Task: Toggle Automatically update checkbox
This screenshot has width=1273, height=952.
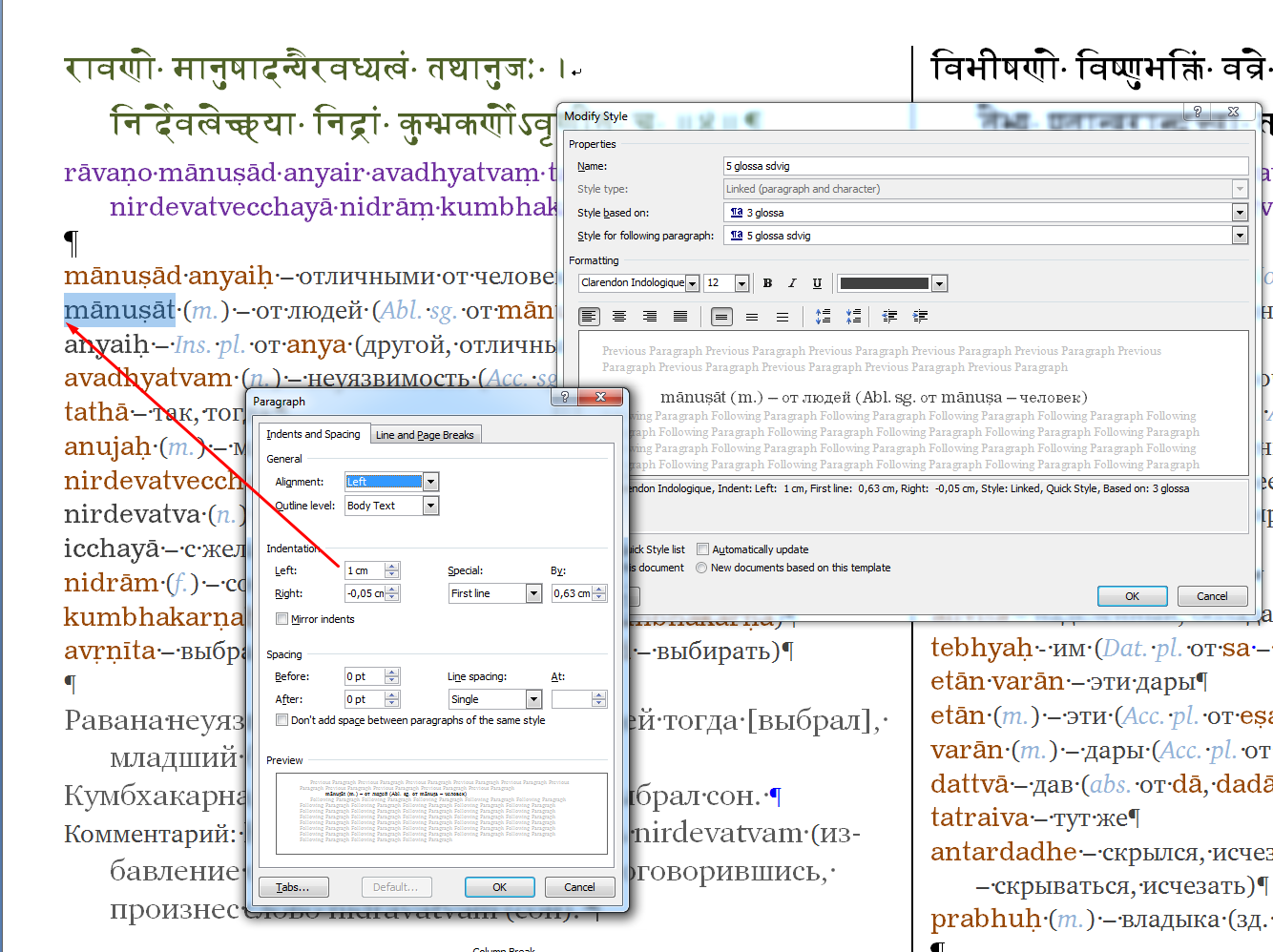Action: click(702, 549)
